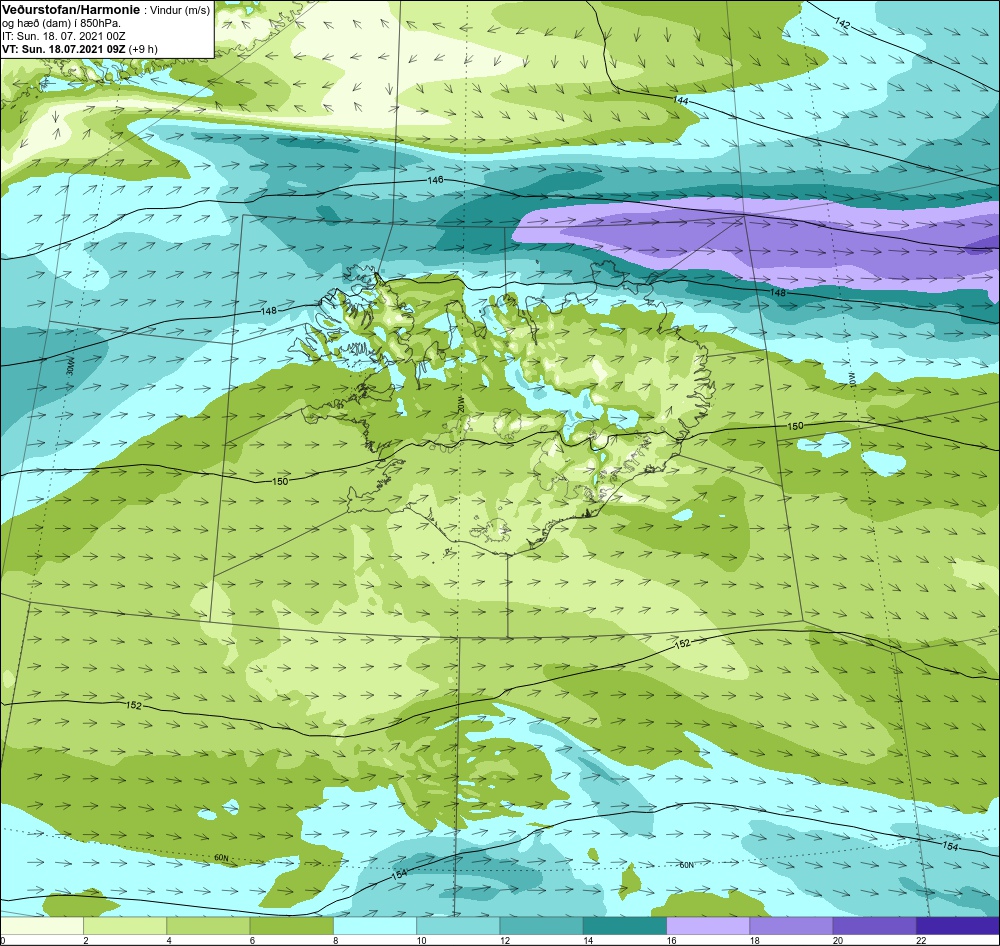Click the legend tick label '16'
This screenshot has height=946, width=1000.
[671, 940]
